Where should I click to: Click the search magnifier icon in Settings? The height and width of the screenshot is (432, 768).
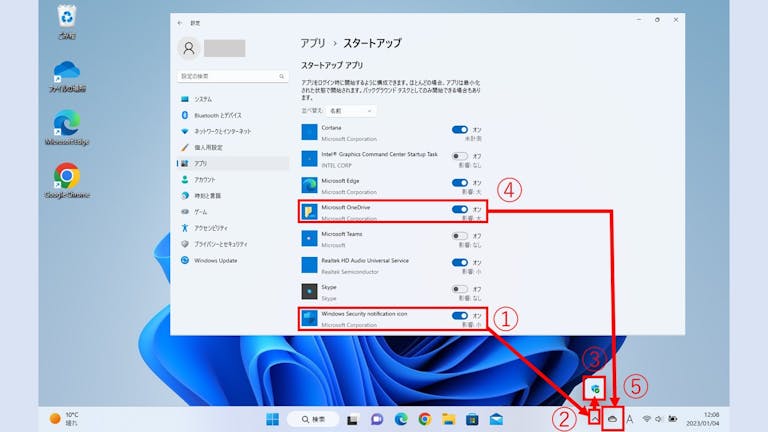click(x=282, y=76)
